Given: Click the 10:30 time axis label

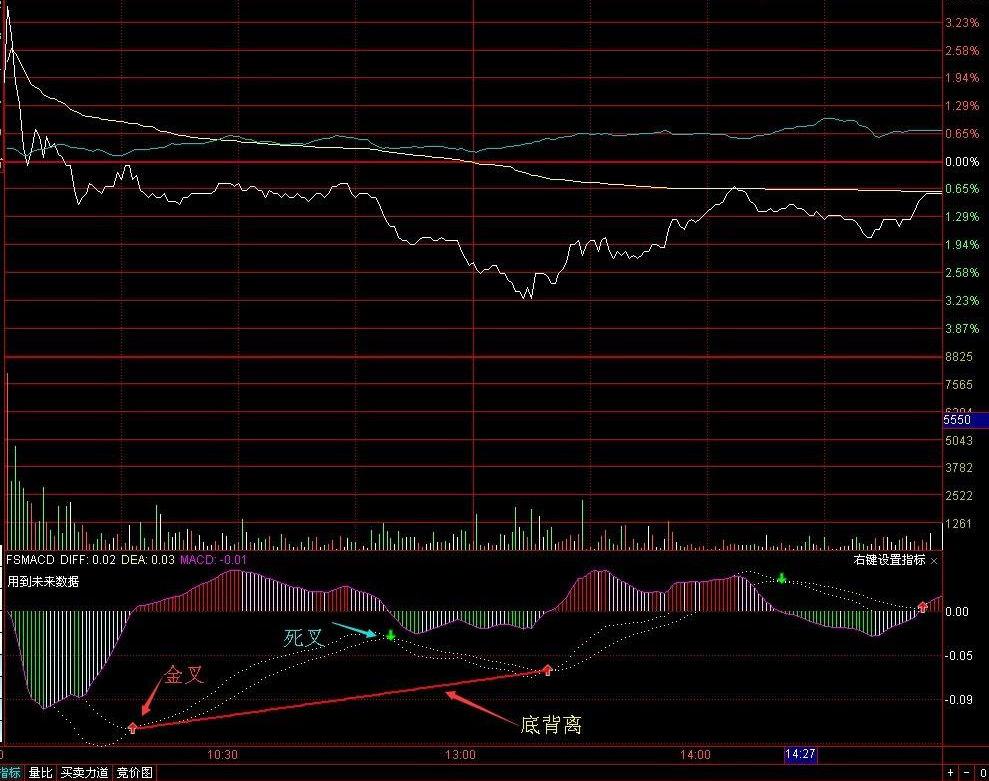Looking at the screenshot, I should coord(222,755).
